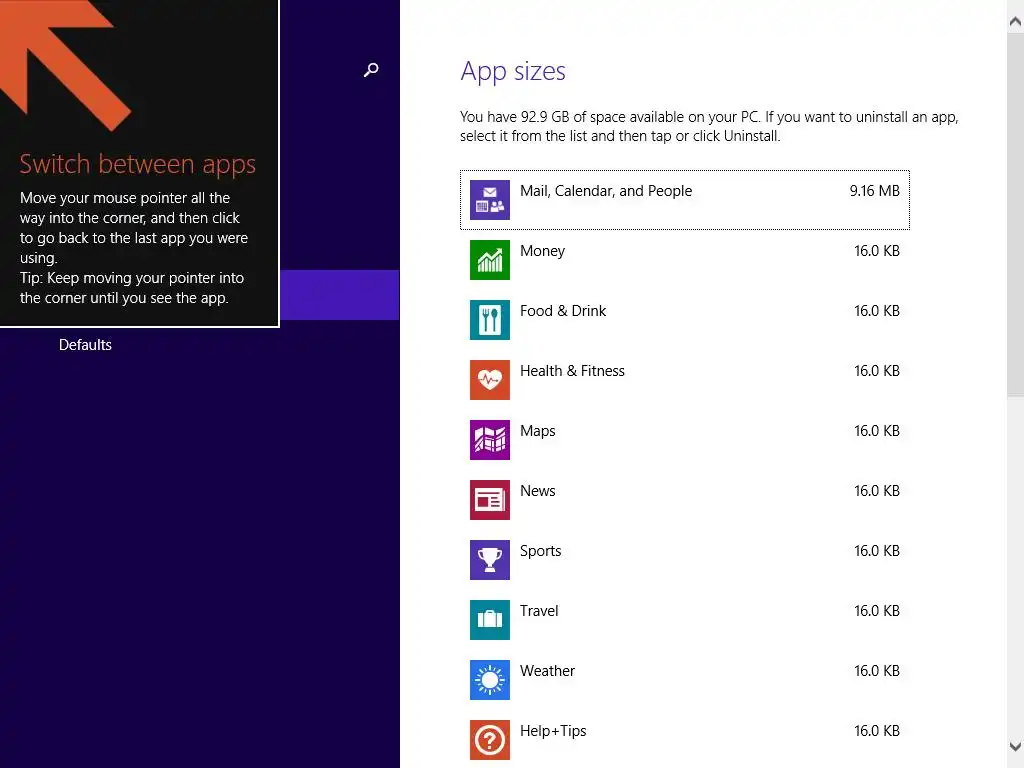
Task: Click the Food & Drink app icon
Action: coord(490,320)
